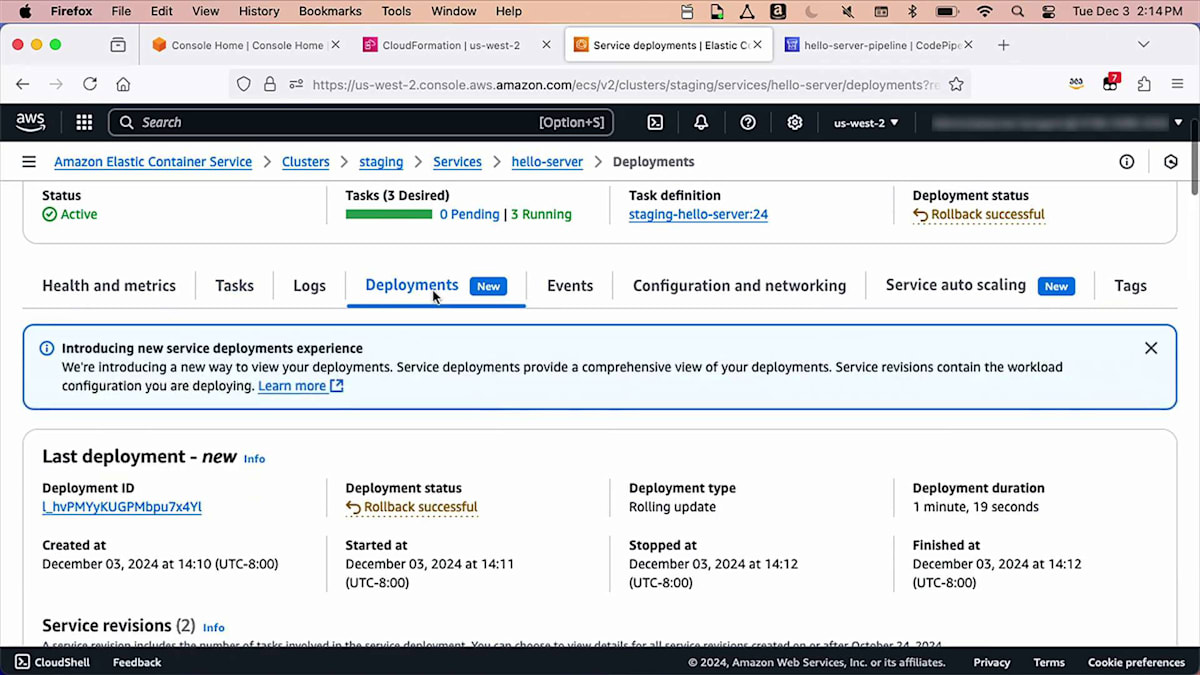Open the Tags tab
Image resolution: width=1200 pixels, height=675 pixels.
pos(1130,285)
